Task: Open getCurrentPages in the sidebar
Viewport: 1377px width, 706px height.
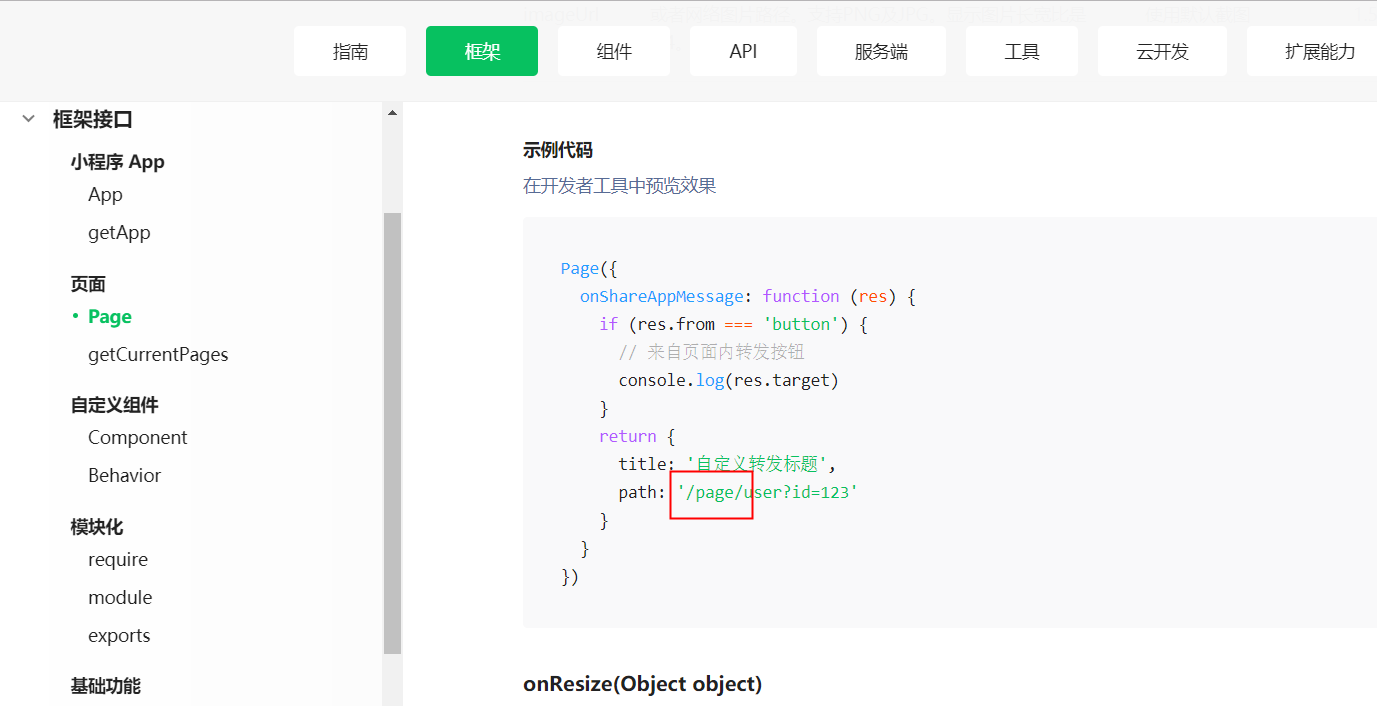Action: [158, 355]
